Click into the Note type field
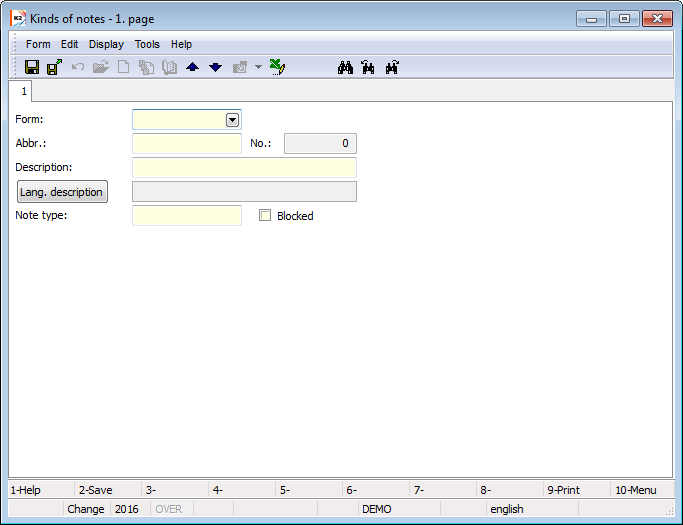 tap(187, 215)
